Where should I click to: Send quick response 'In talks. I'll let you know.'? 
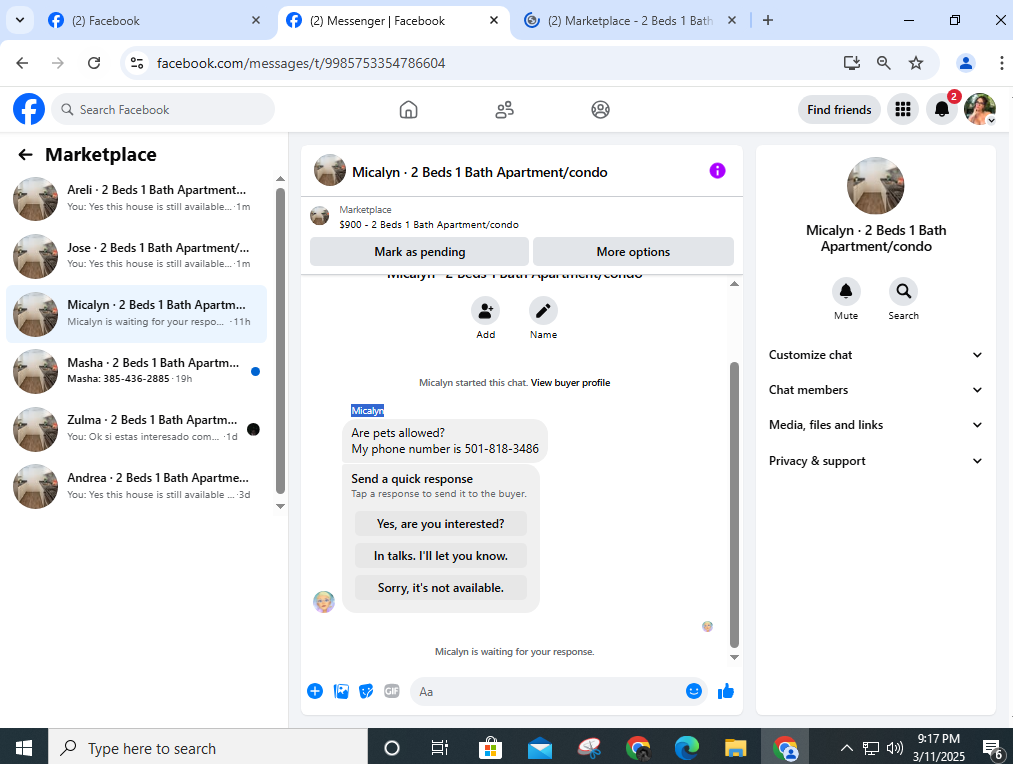[441, 556]
